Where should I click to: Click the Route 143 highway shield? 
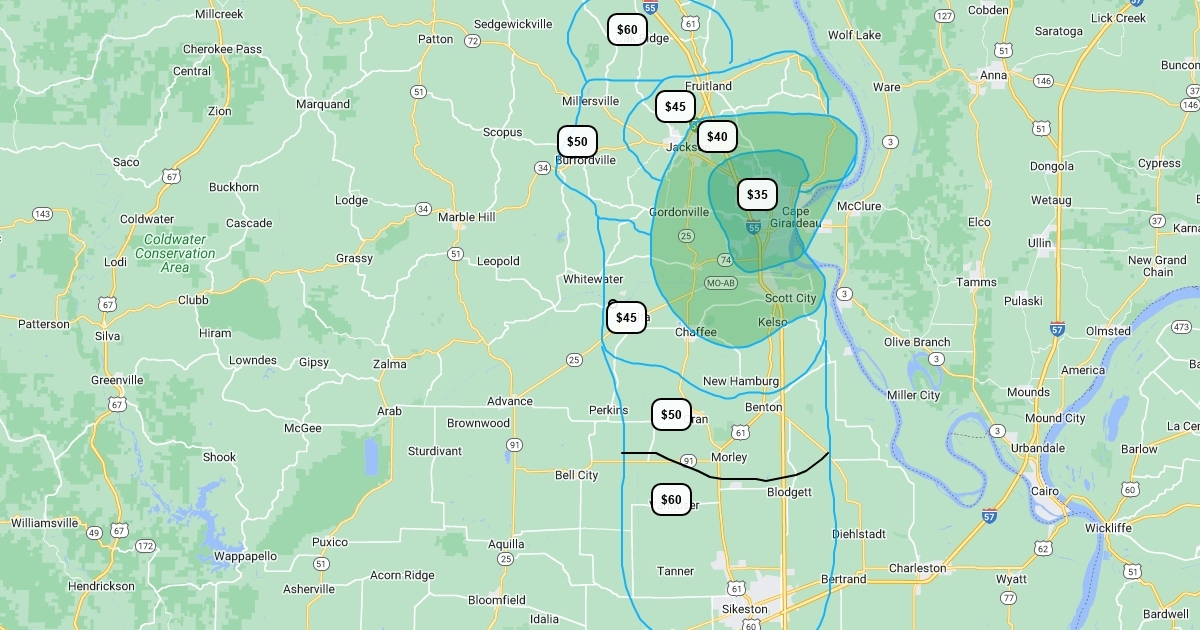pos(42,214)
